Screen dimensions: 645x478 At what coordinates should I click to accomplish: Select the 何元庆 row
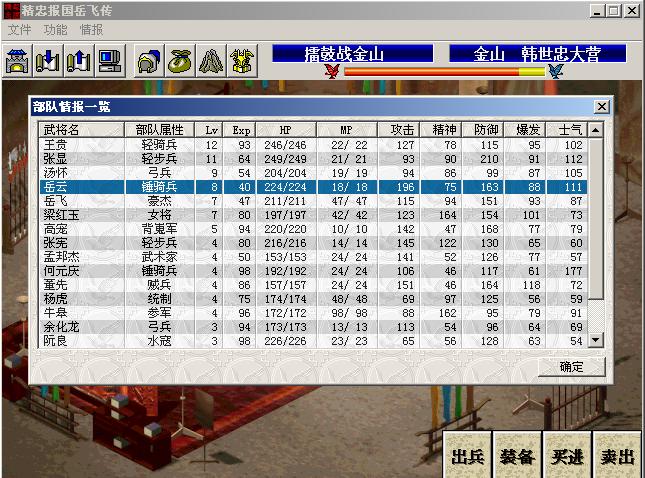click(x=313, y=271)
